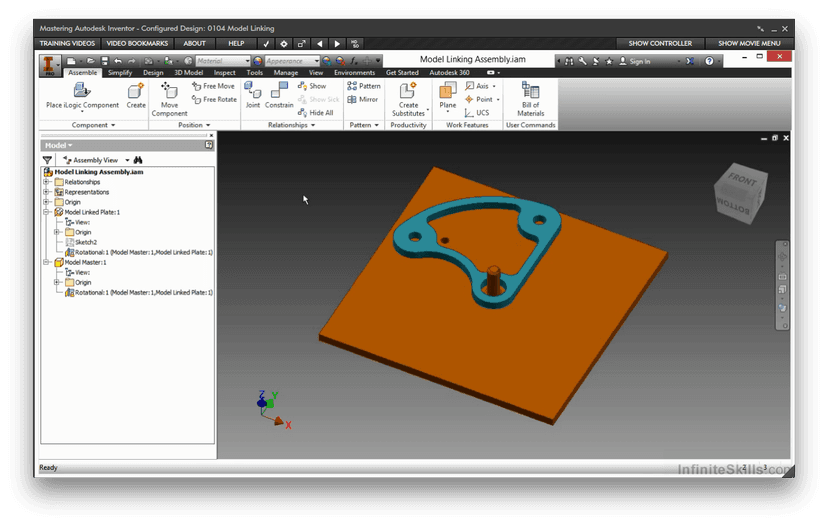
Task: Click the appearance color sphere icon
Action: point(258,61)
